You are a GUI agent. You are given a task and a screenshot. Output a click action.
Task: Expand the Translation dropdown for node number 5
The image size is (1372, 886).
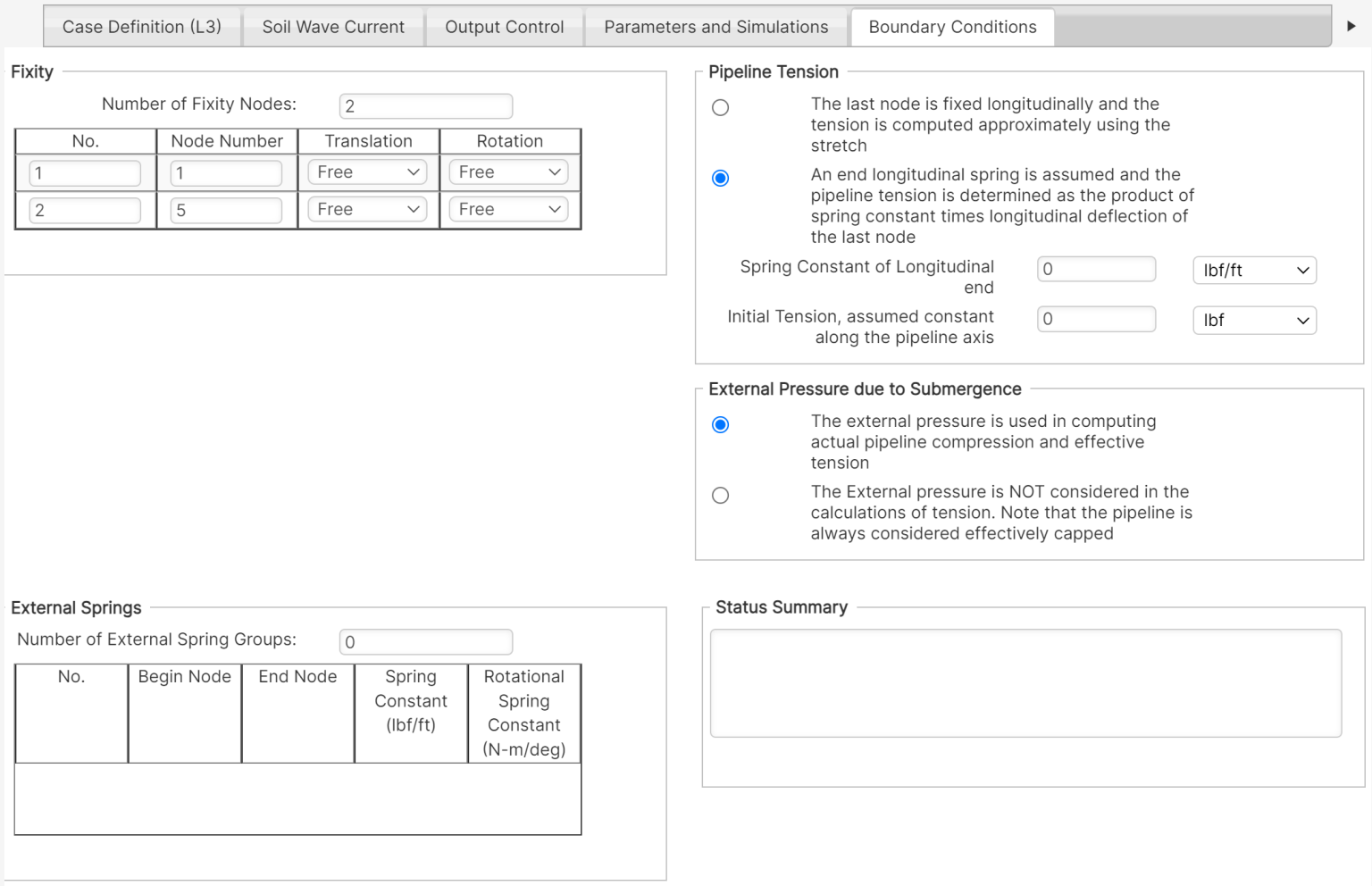pyautogui.click(x=367, y=209)
